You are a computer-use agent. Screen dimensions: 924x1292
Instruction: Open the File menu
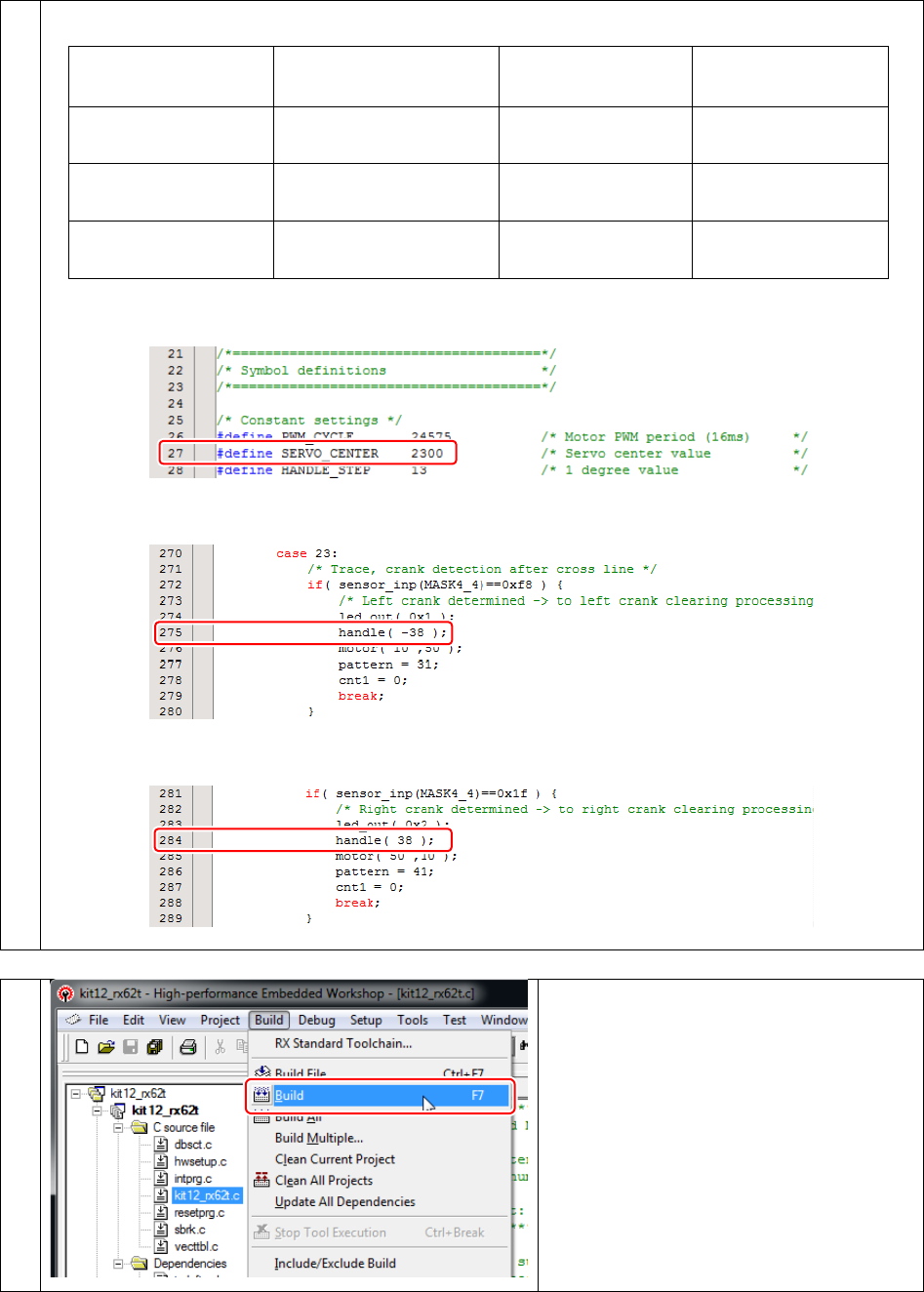point(99,1020)
